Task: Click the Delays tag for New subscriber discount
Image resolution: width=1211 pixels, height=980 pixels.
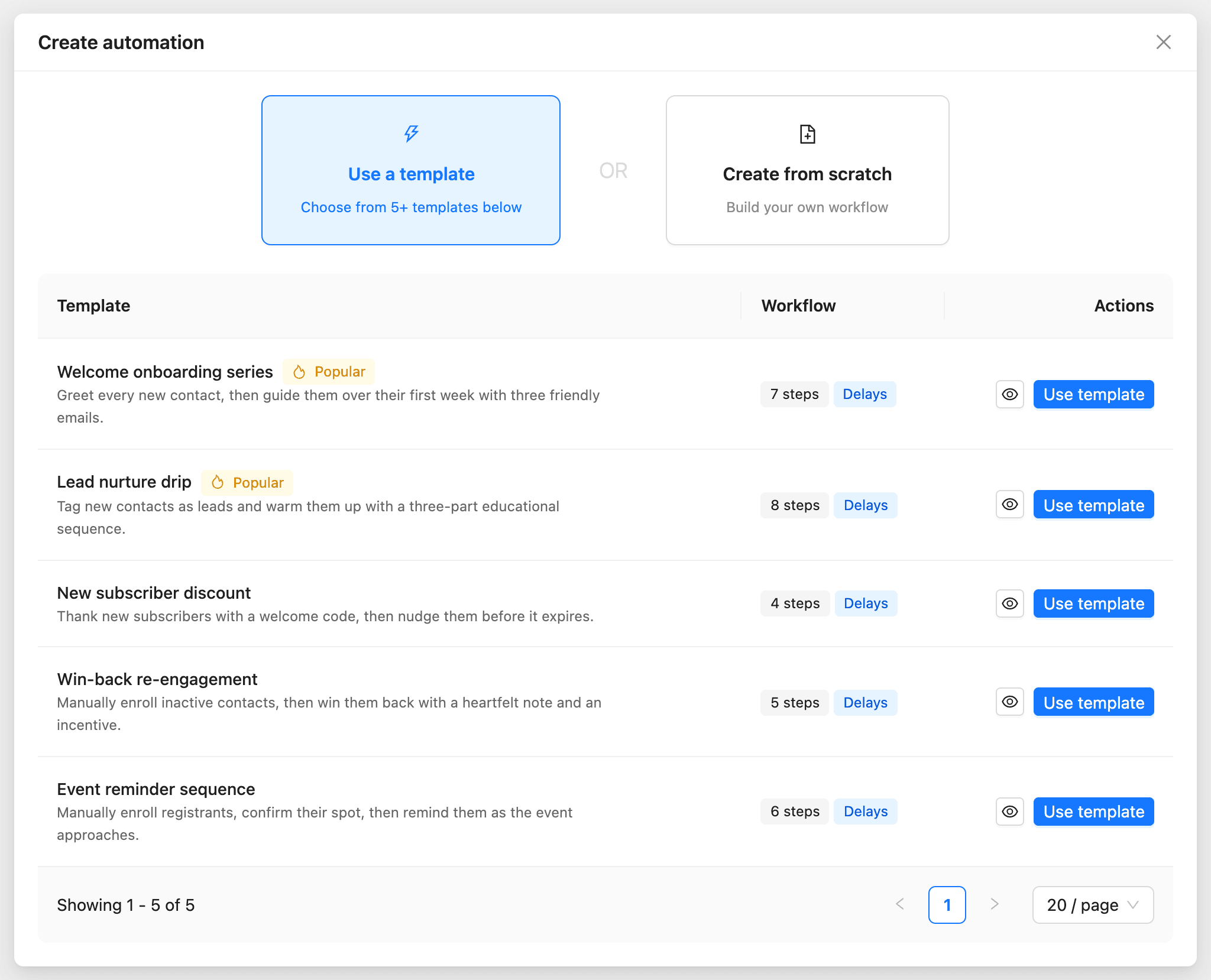Action: [866, 603]
